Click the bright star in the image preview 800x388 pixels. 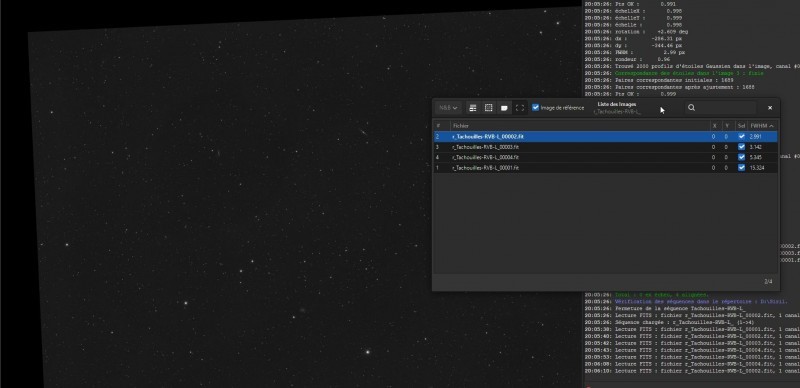(x=367, y=352)
